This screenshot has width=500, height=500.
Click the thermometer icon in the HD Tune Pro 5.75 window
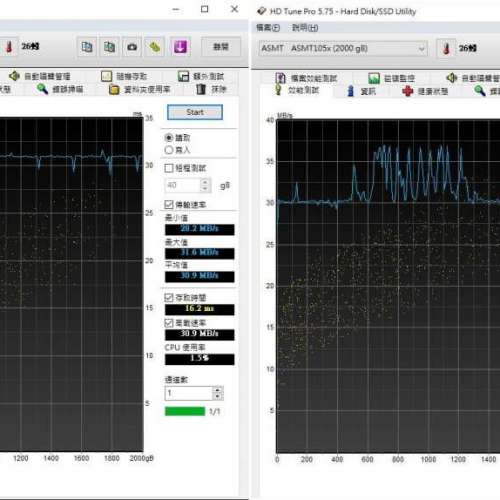(446, 49)
